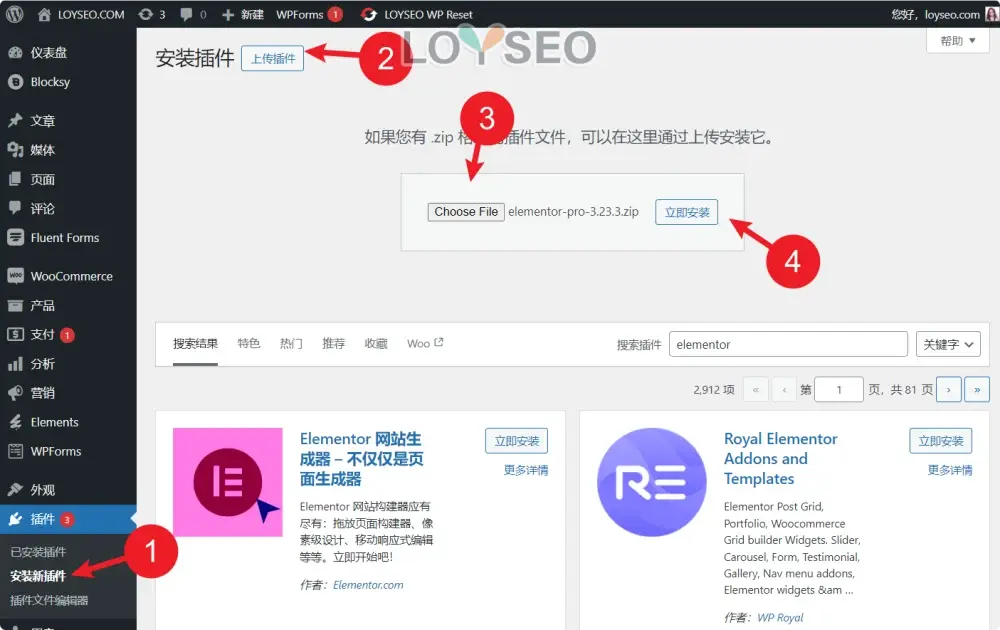Click the Fluent Forms icon
The height and width of the screenshot is (630, 1000).
point(15,237)
